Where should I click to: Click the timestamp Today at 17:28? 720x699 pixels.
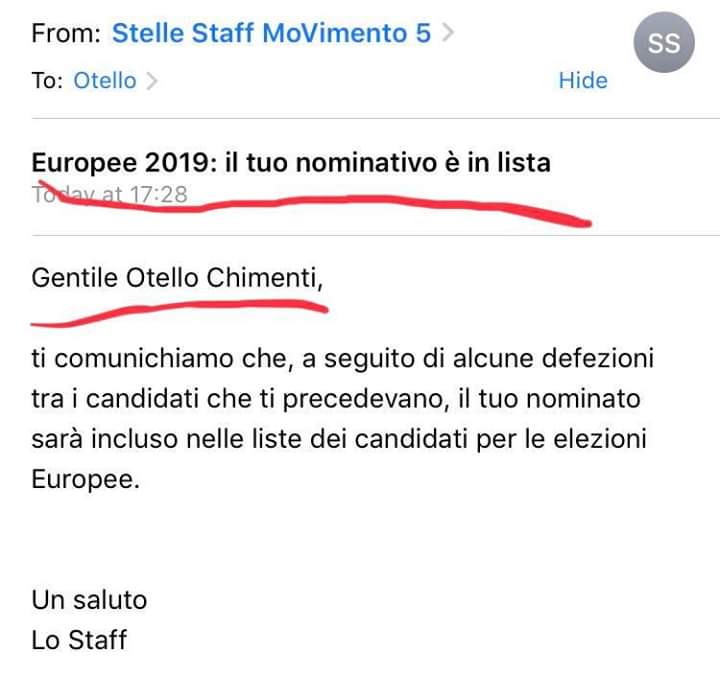pyautogui.click(x=109, y=194)
